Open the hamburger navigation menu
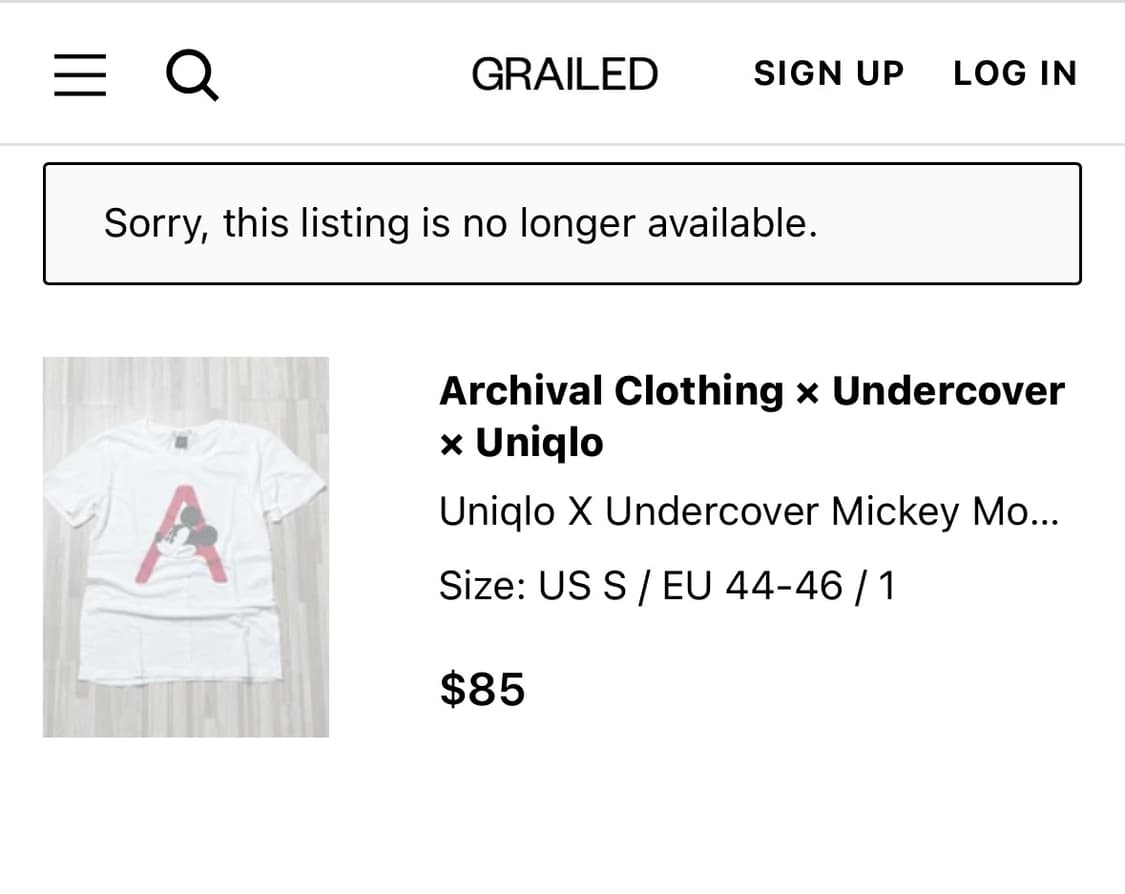 click(80, 75)
